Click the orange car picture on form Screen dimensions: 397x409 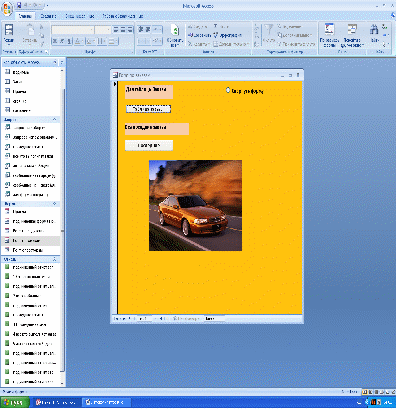[x=195, y=205]
